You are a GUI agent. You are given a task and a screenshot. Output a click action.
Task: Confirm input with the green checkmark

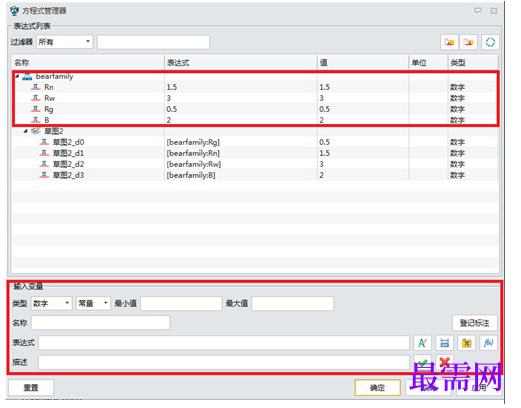coord(422,362)
